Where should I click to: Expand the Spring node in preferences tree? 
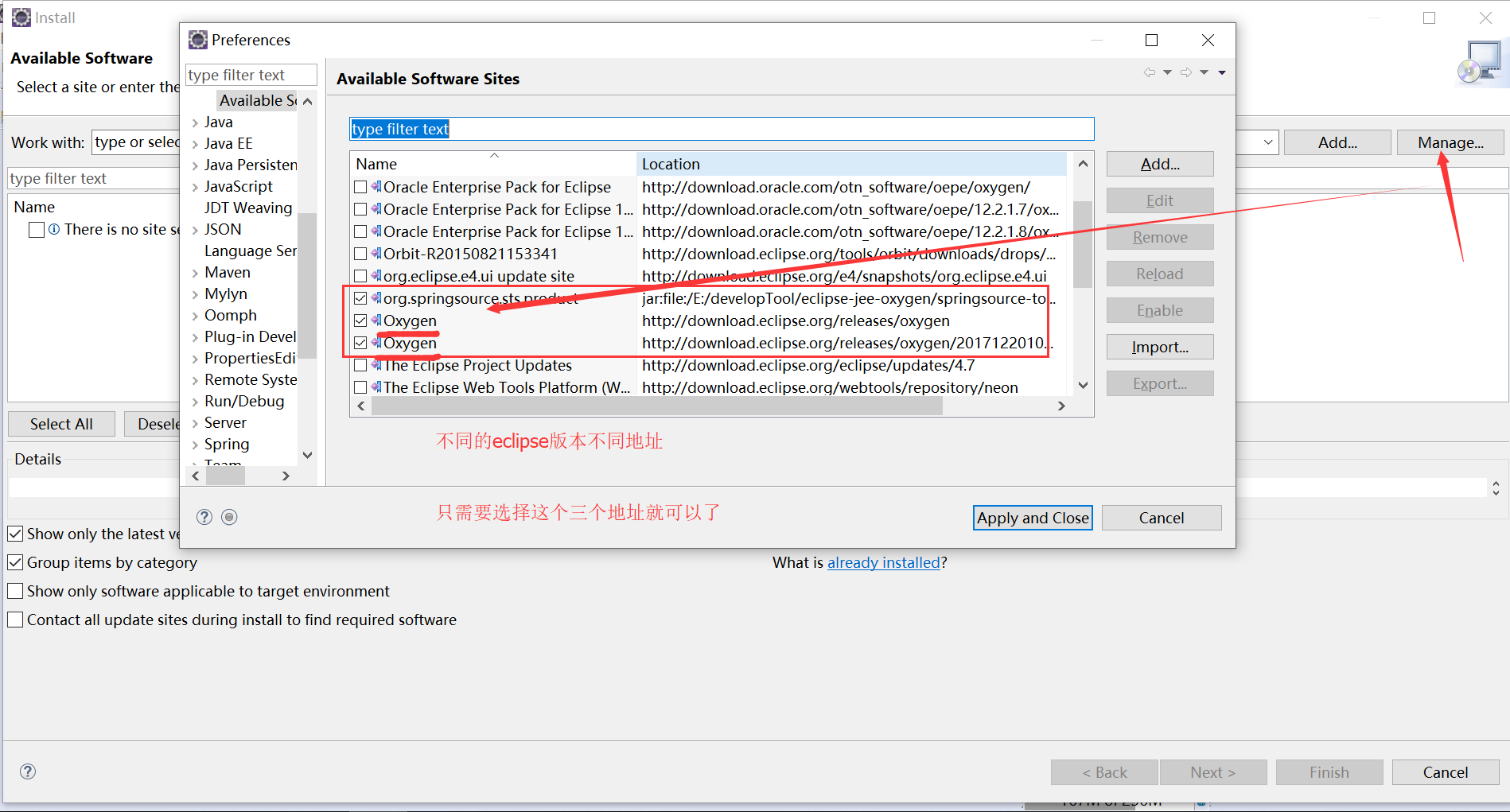click(196, 444)
